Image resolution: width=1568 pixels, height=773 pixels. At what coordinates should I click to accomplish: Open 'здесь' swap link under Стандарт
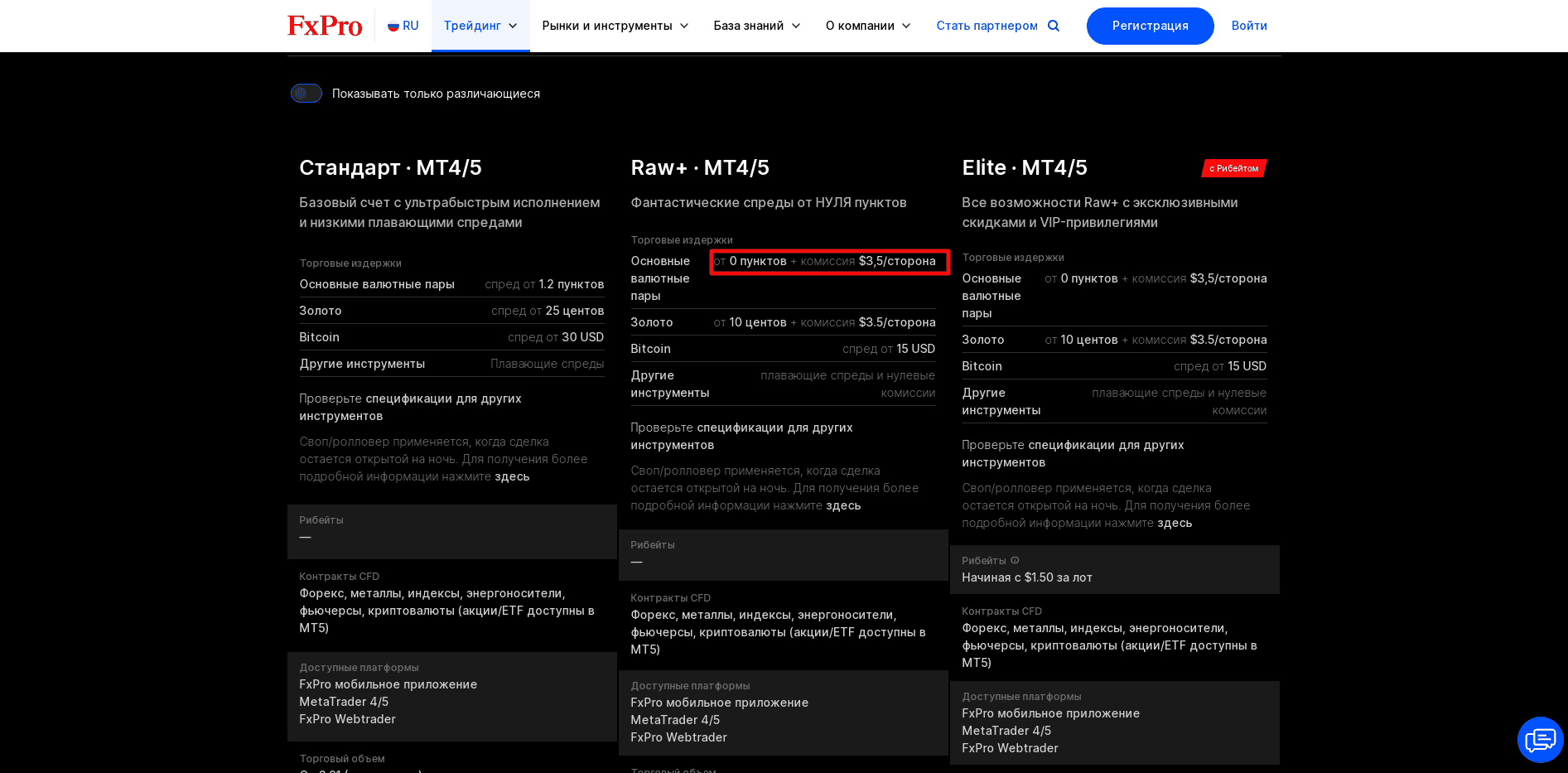(x=512, y=476)
